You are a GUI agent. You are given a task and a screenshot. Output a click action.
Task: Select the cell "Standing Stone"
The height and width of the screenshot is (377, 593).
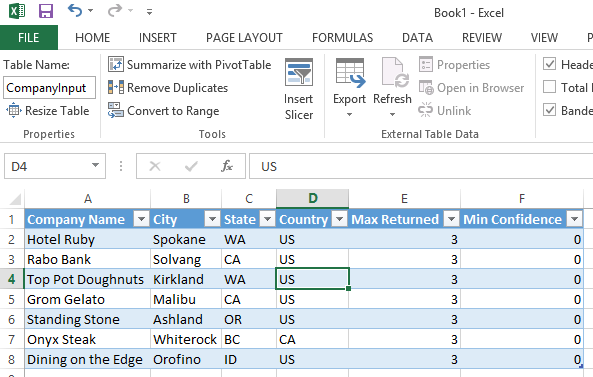click(x=88, y=320)
